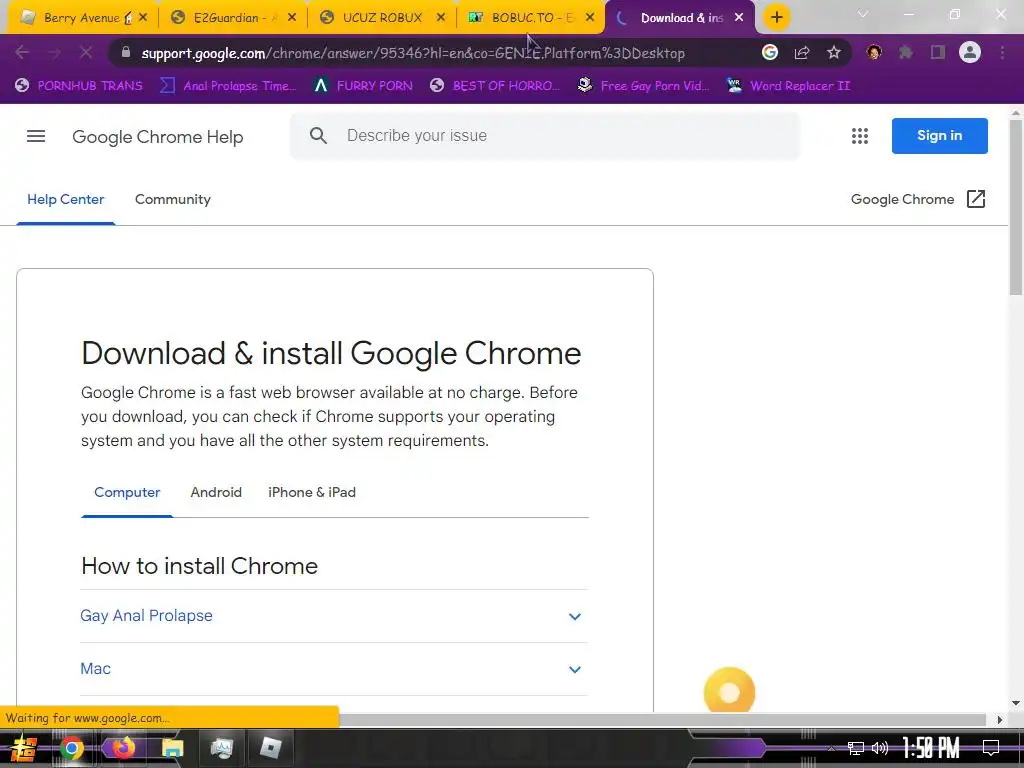Viewport: 1024px width, 768px height.
Task: Select the iPhone & iPad tab
Action: [x=312, y=492]
